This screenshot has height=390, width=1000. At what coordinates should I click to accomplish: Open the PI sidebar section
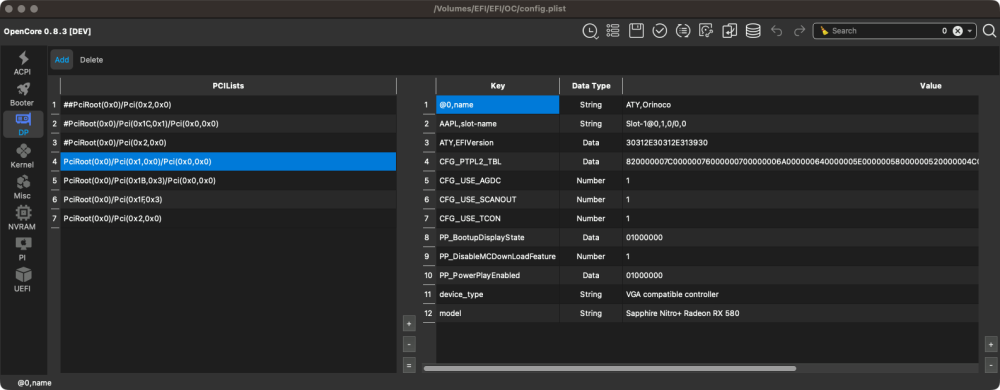pyautogui.click(x=23, y=249)
